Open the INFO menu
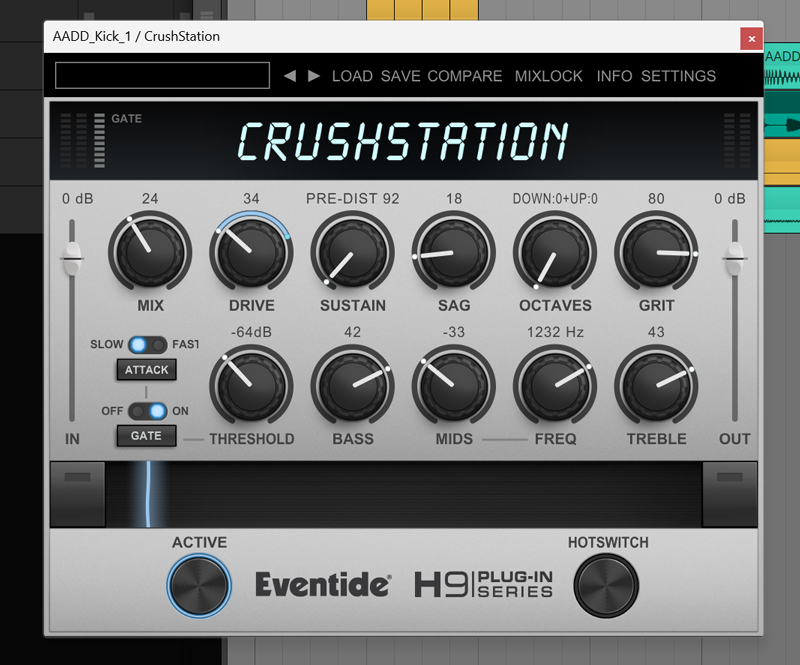This screenshot has height=665, width=800. (614, 76)
